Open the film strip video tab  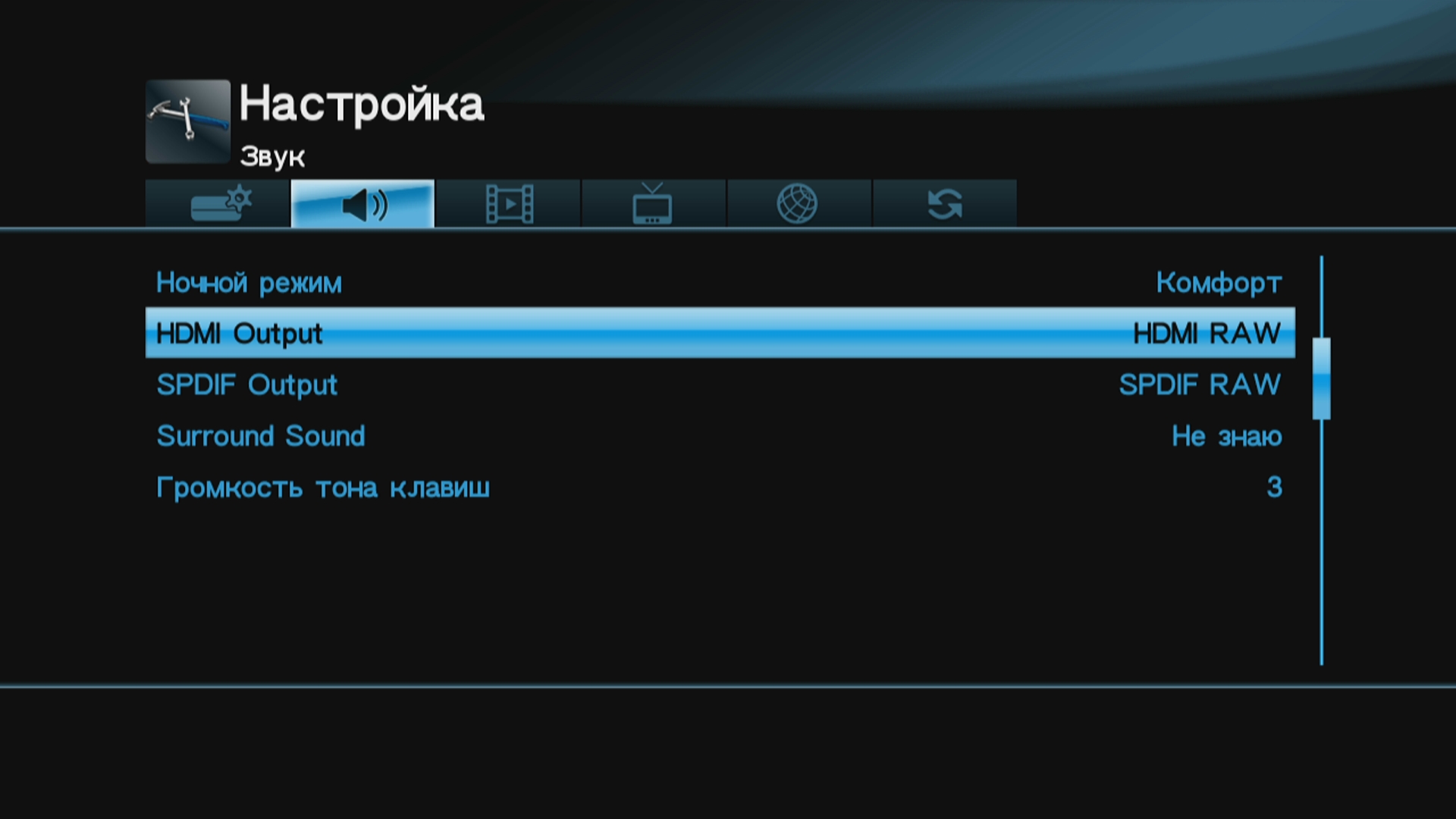point(508,203)
